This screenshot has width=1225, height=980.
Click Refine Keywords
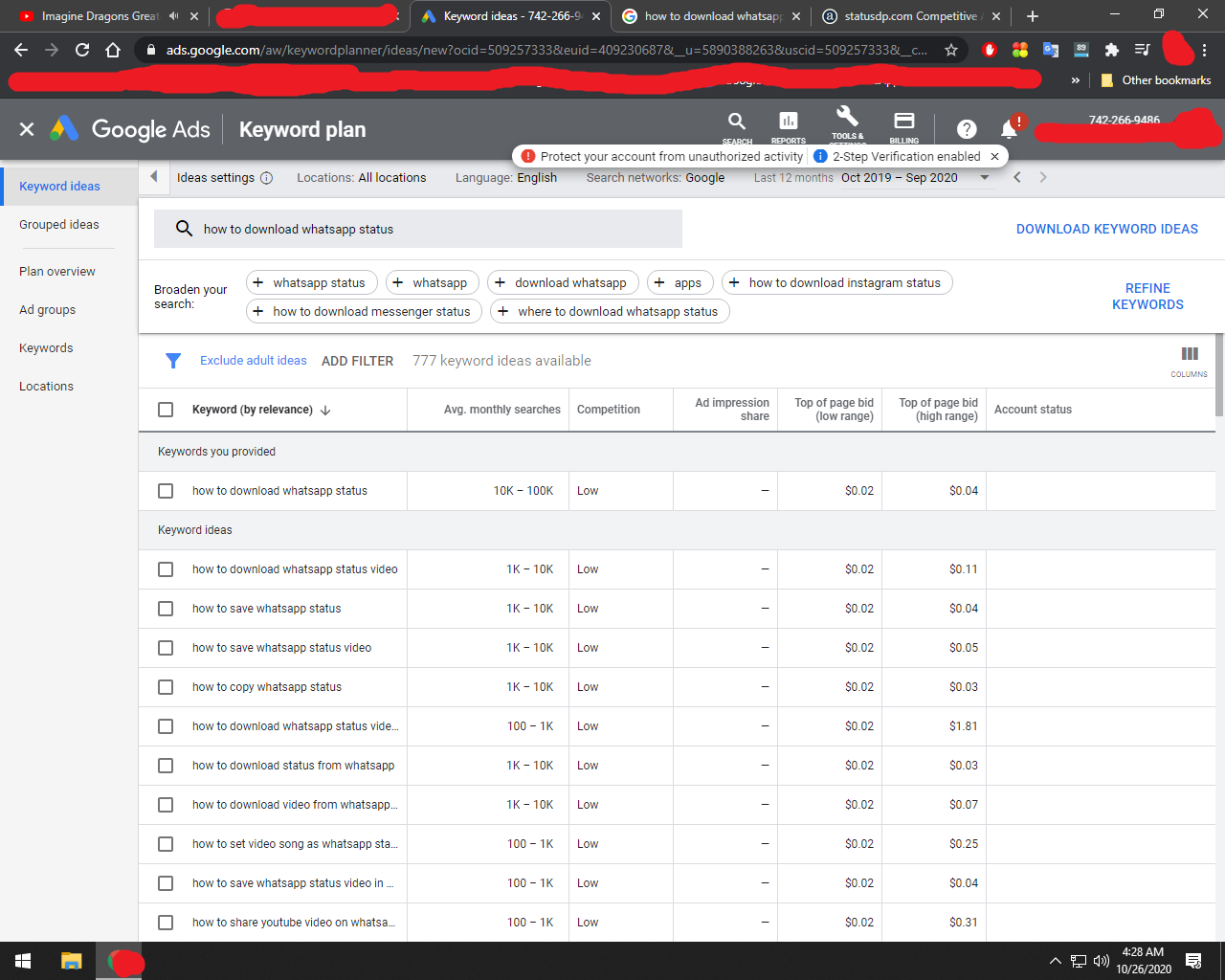pyautogui.click(x=1147, y=297)
